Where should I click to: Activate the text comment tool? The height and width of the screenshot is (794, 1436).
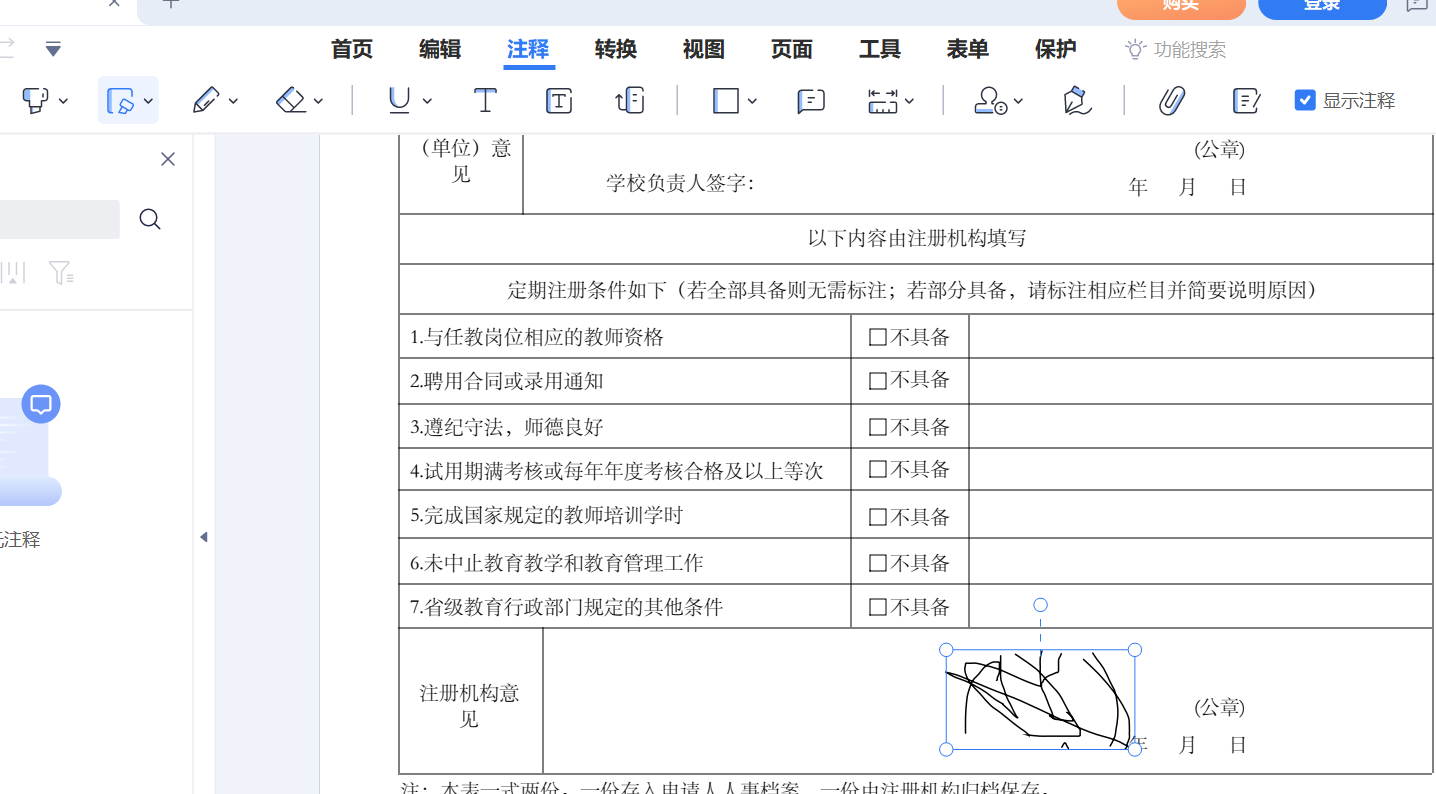click(485, 100)
